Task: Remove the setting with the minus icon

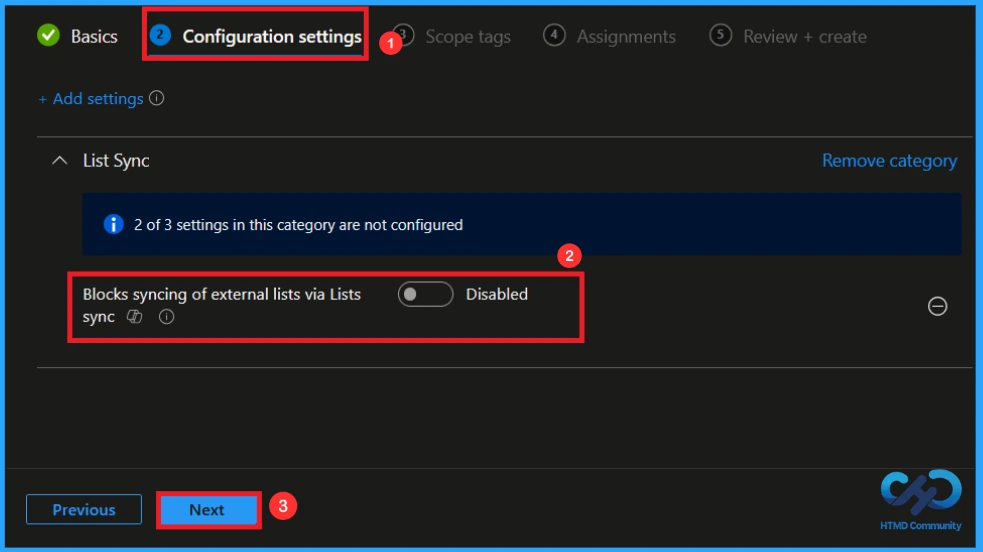Action: 937,306
